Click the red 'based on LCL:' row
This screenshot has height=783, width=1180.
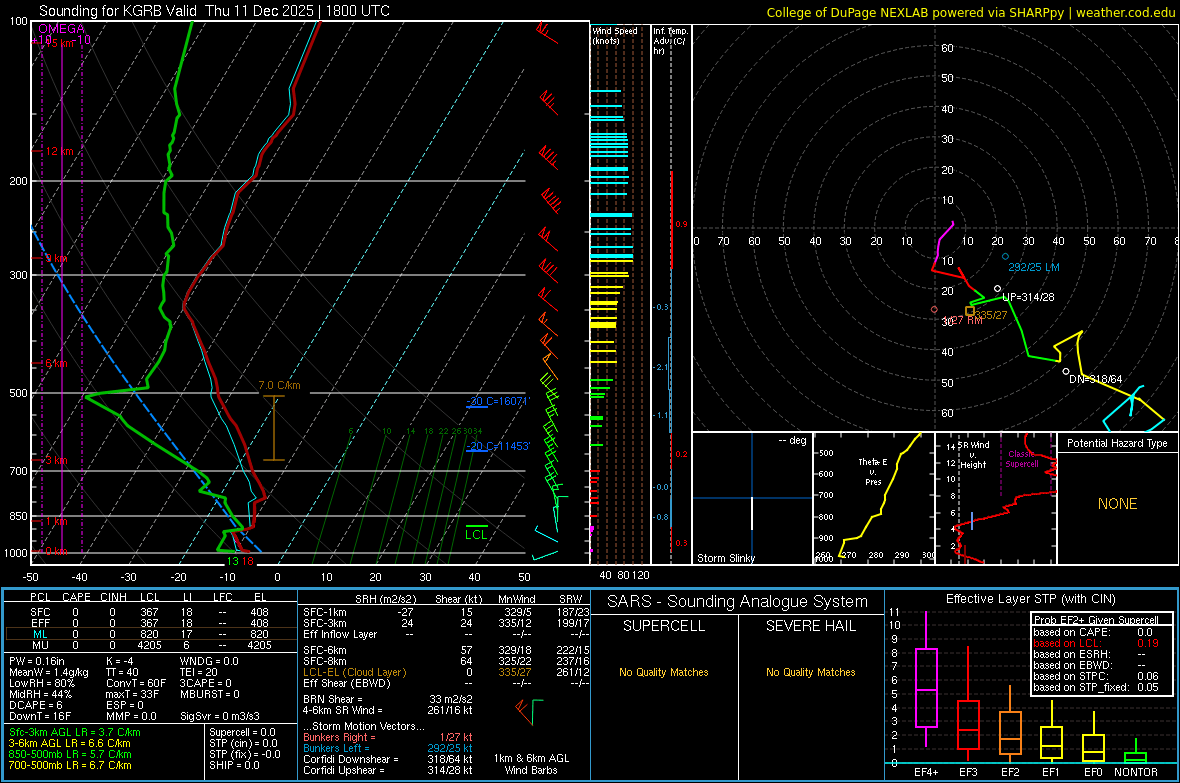tap(1096, 643)
